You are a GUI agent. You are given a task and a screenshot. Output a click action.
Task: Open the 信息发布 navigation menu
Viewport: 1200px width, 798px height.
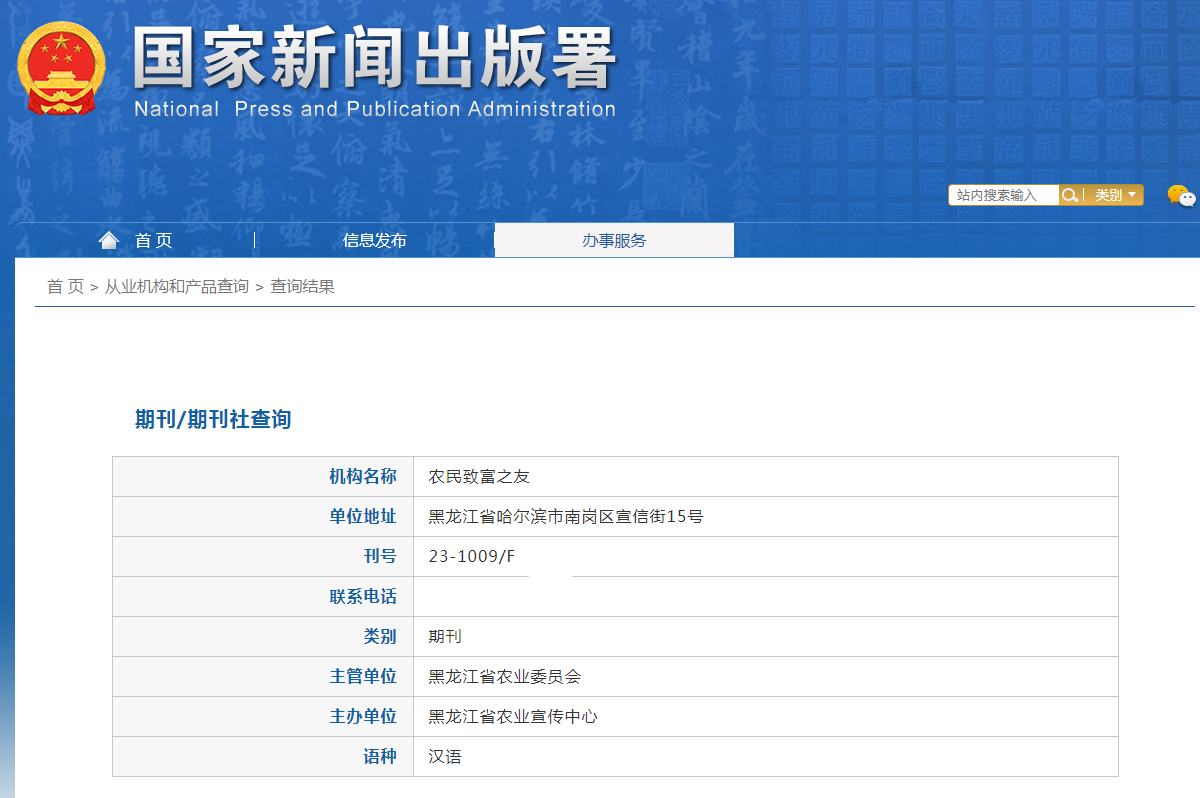click(x=374, y=240)
